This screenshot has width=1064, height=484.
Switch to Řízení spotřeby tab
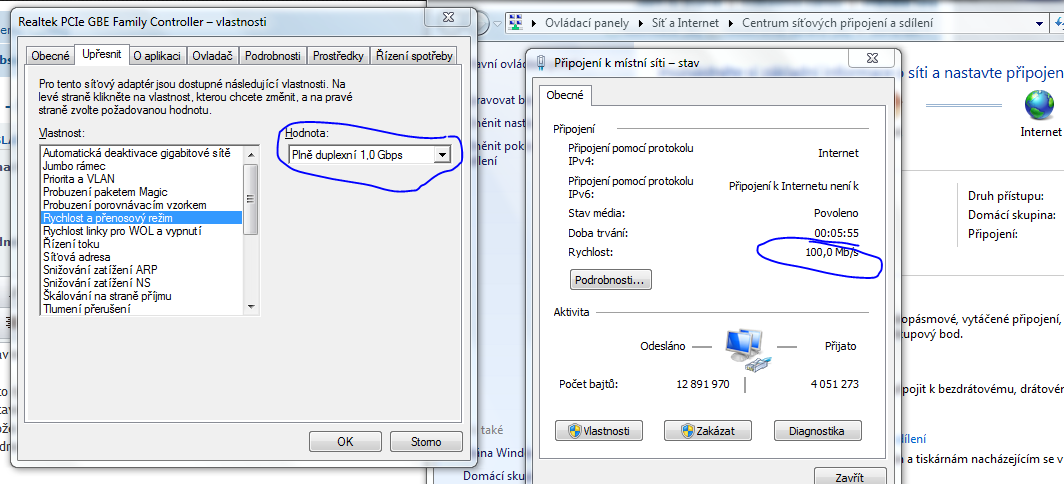coord(414,56)
